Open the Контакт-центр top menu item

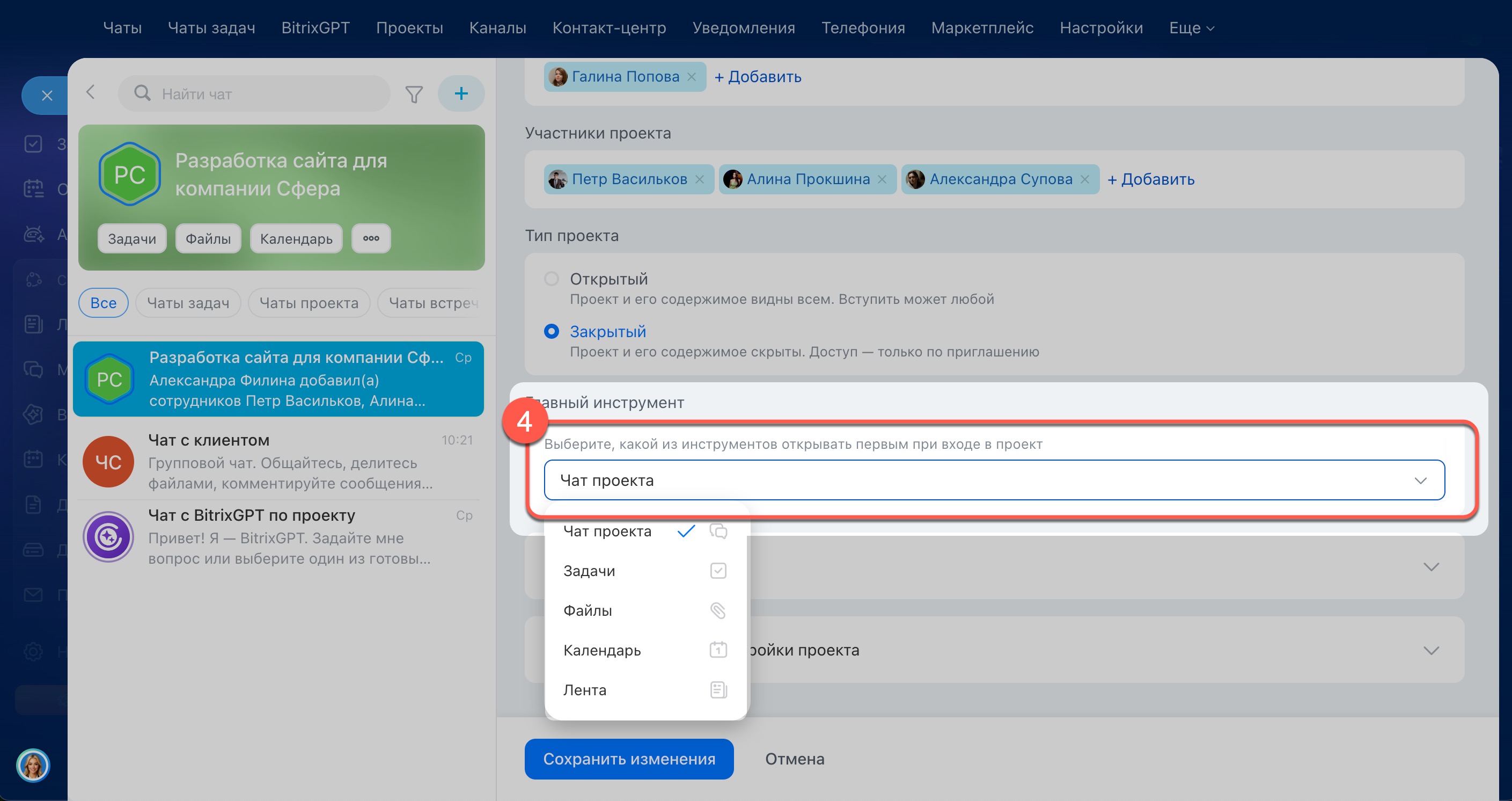[608, 28]
